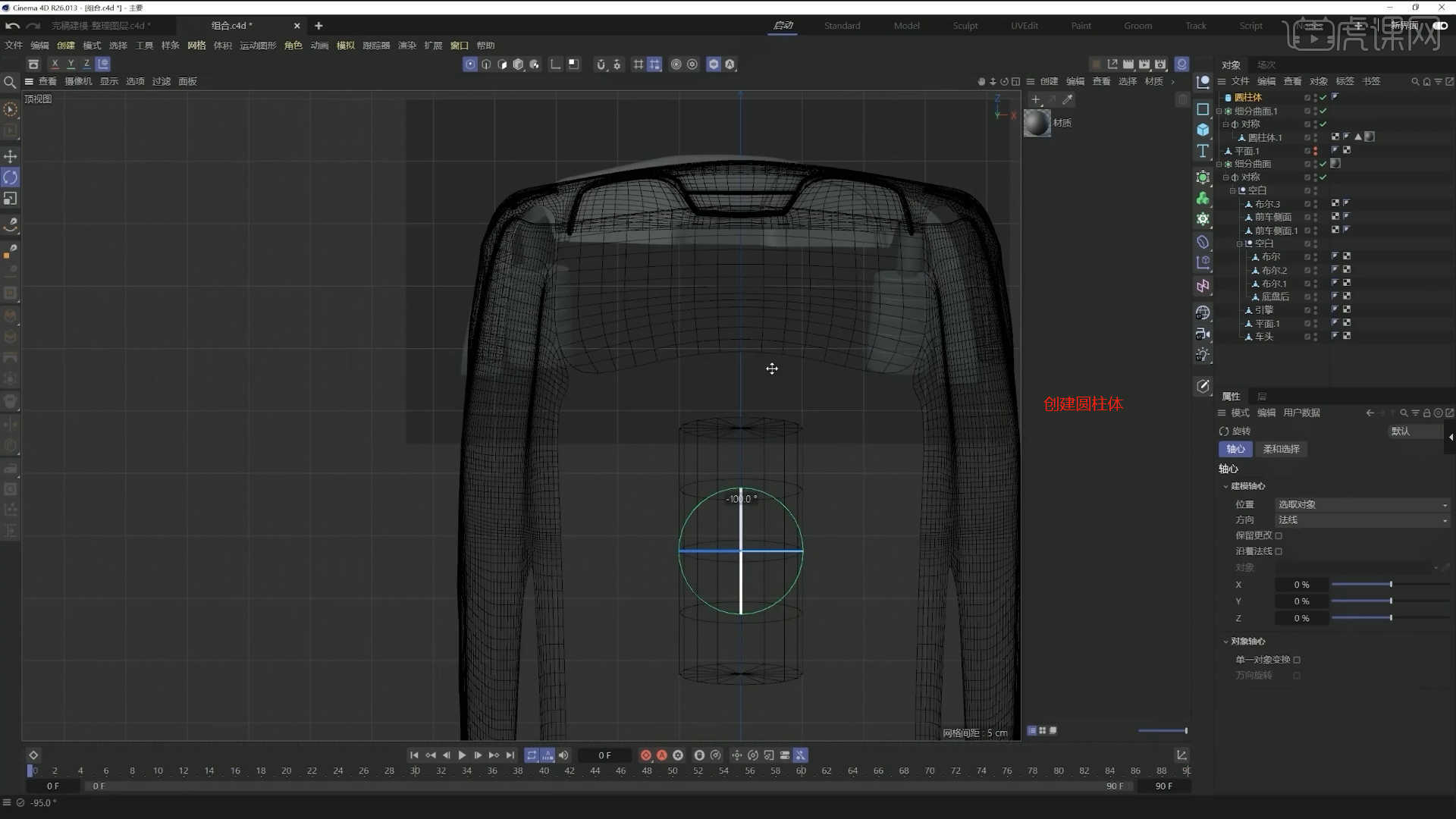Click the grey material sphere thumbnail
The image size is (1456, 819).
[x=1037, y=123]
